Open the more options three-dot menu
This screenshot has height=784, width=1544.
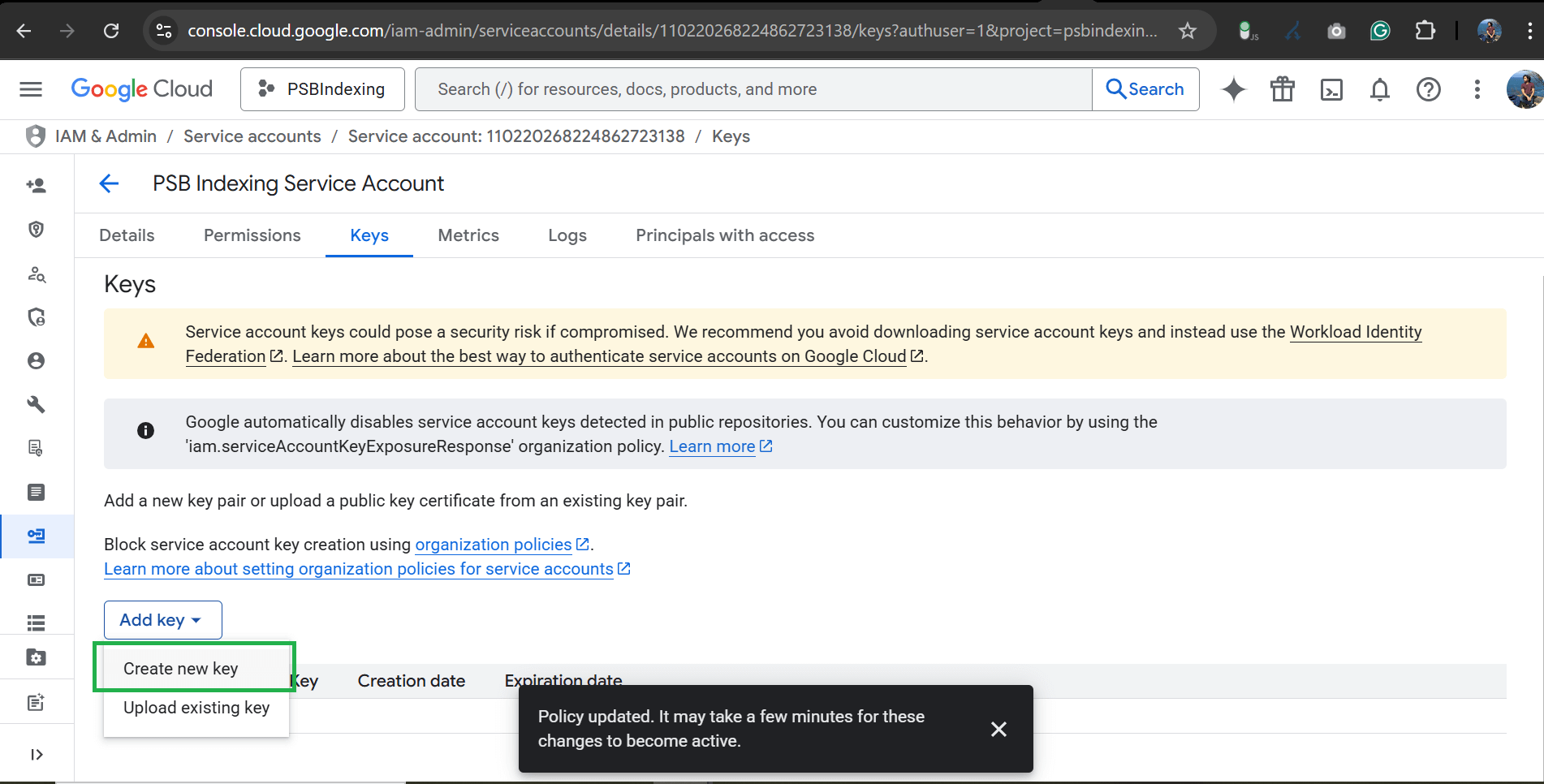click(x=1477, y=89)
